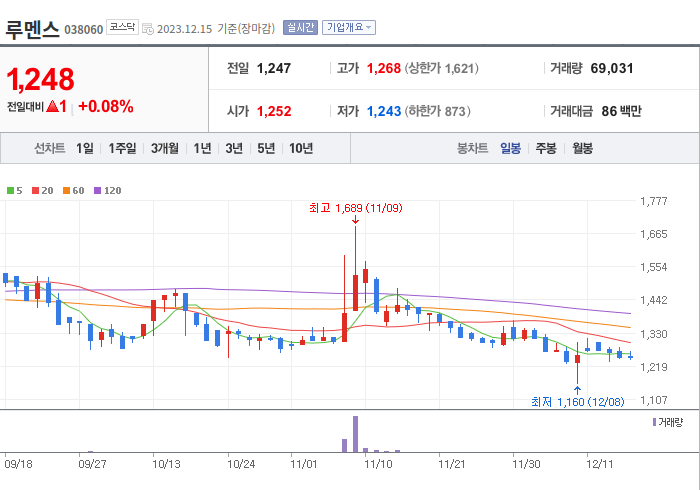Switch to 일봉 candlestick chart
The width and height of the screenshot is (700, 490).
point(510,148)
